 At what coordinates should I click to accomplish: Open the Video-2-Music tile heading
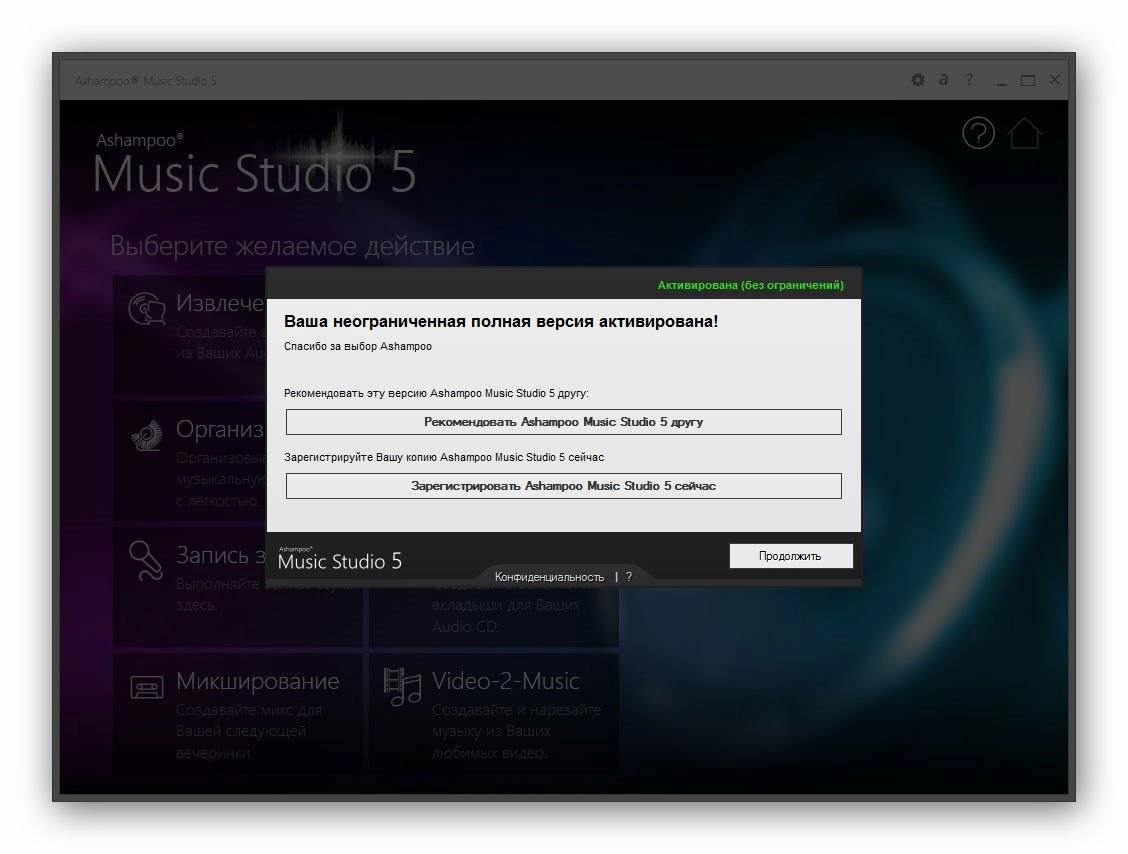pyautogui.click(x=505, y=681)
